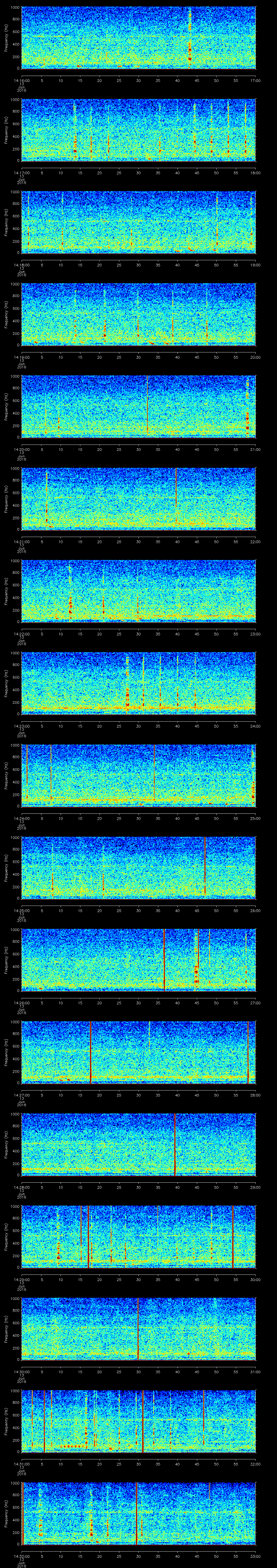
Task: Click the 19:00 end time label
Action: coord(255,265)
